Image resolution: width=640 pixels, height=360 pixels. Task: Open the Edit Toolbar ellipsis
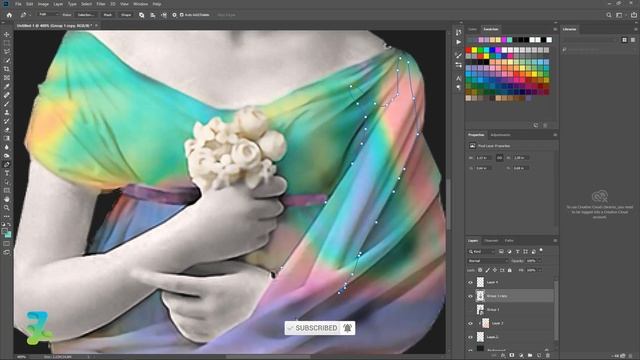[7, 216]
